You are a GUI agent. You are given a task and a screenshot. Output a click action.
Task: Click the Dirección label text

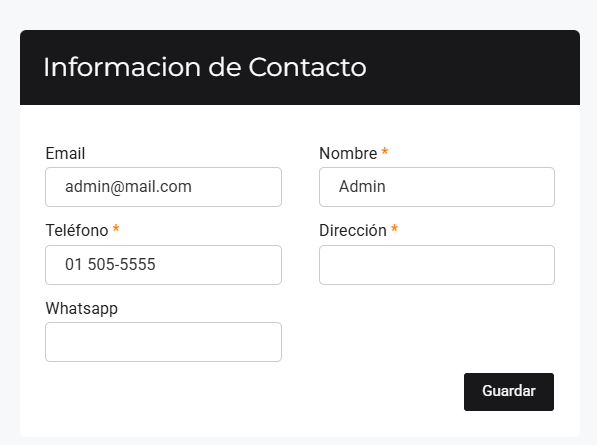[x=353, y=231]
